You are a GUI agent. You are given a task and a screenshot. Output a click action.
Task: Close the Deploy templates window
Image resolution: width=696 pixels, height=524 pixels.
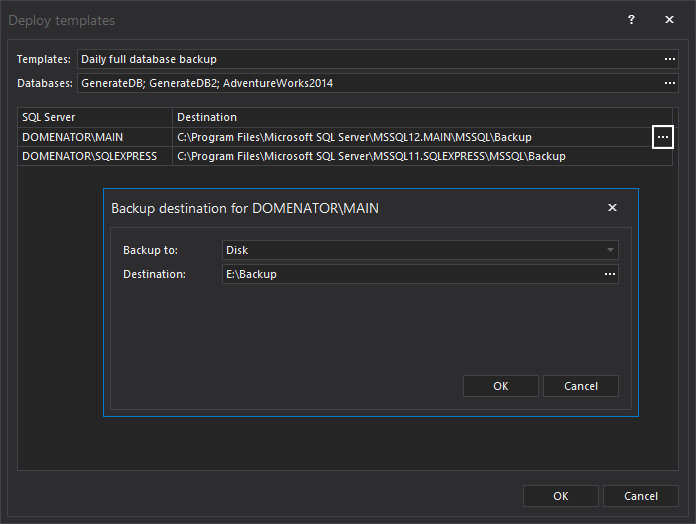pyautogui.click(x=669, y=20)
